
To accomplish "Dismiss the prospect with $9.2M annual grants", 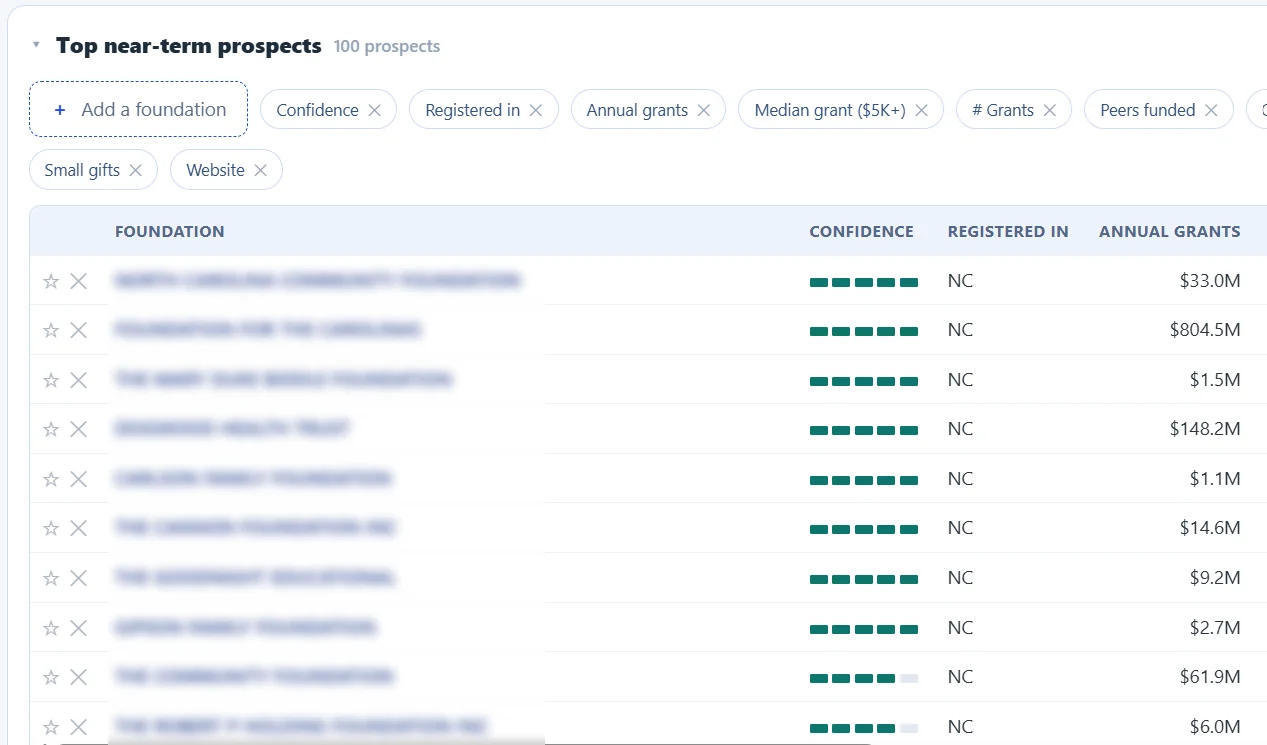I will tap(79, 578).
